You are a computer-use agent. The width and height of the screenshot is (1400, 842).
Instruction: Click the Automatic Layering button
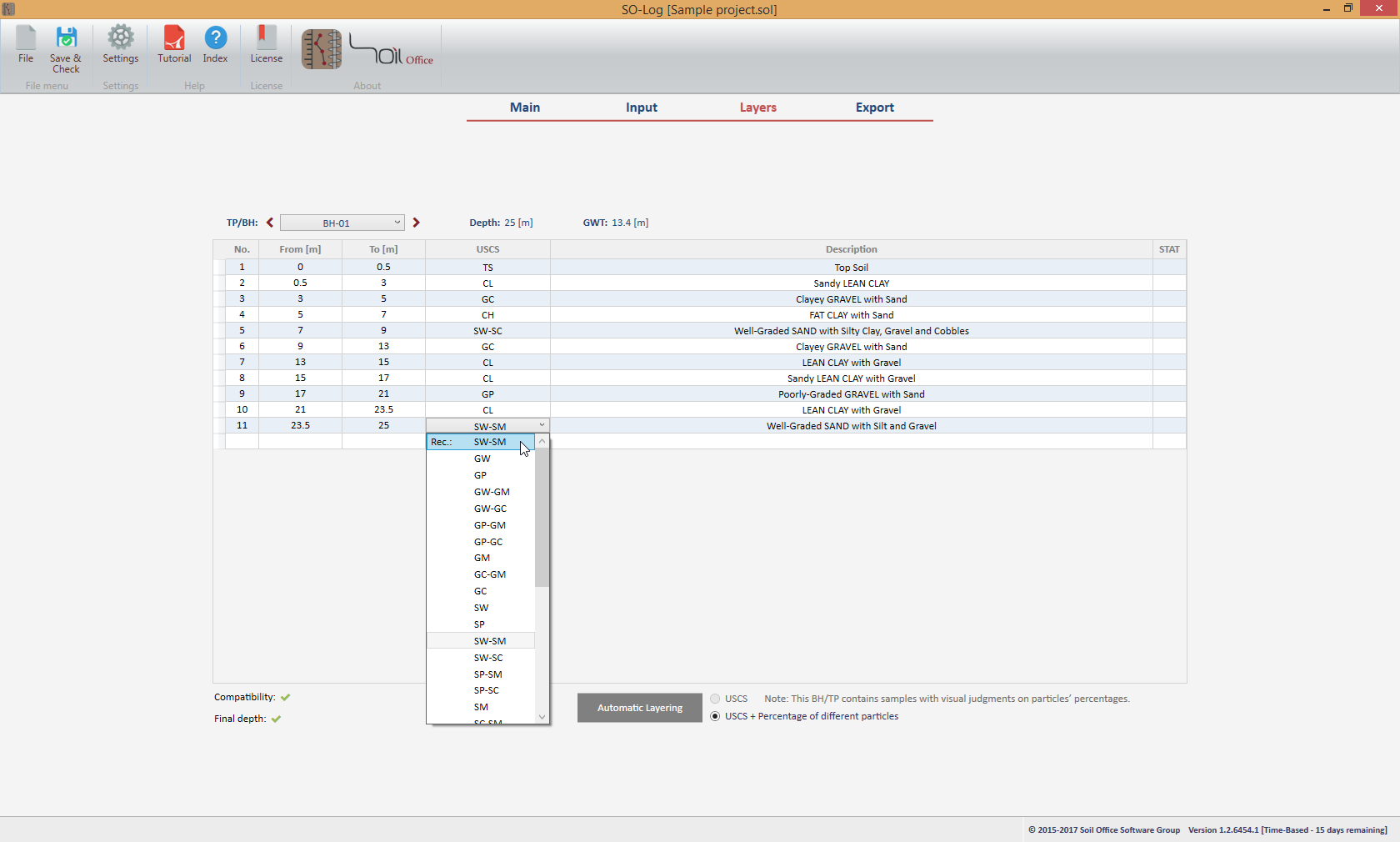(x=639, y=708)
